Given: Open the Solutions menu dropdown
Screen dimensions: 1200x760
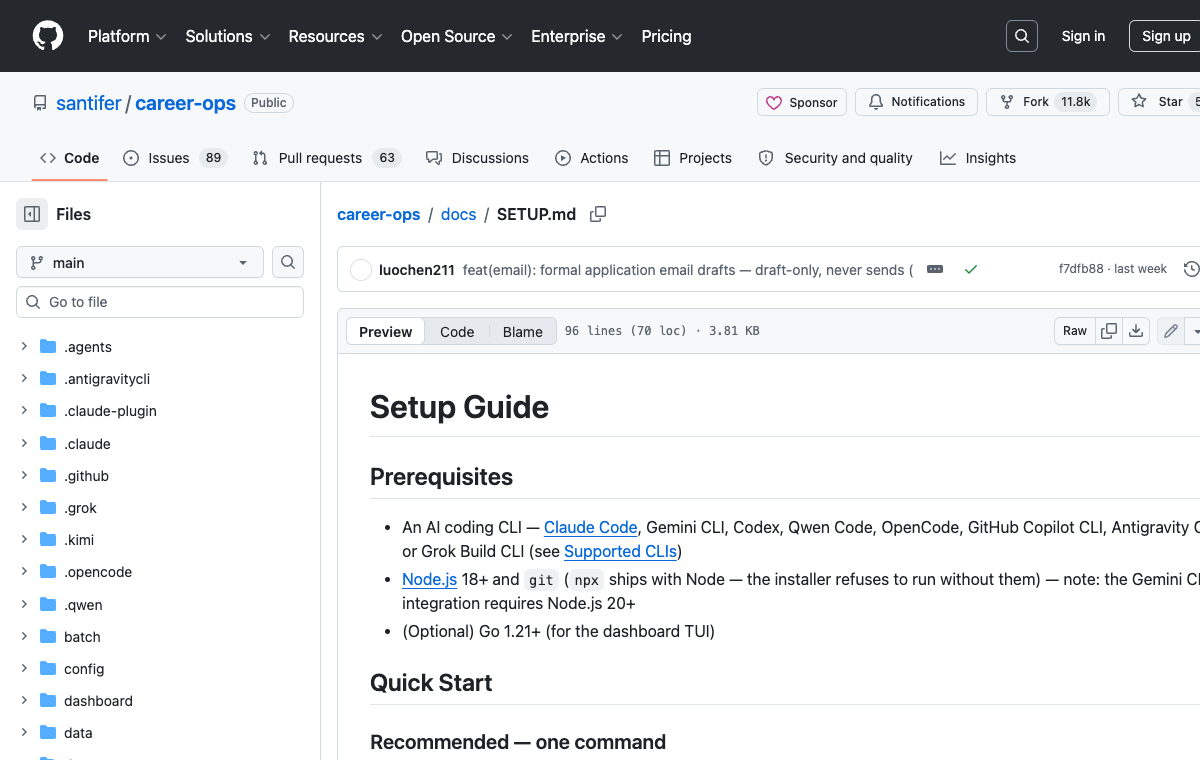Looking at the screenshot, I should 228,36.
